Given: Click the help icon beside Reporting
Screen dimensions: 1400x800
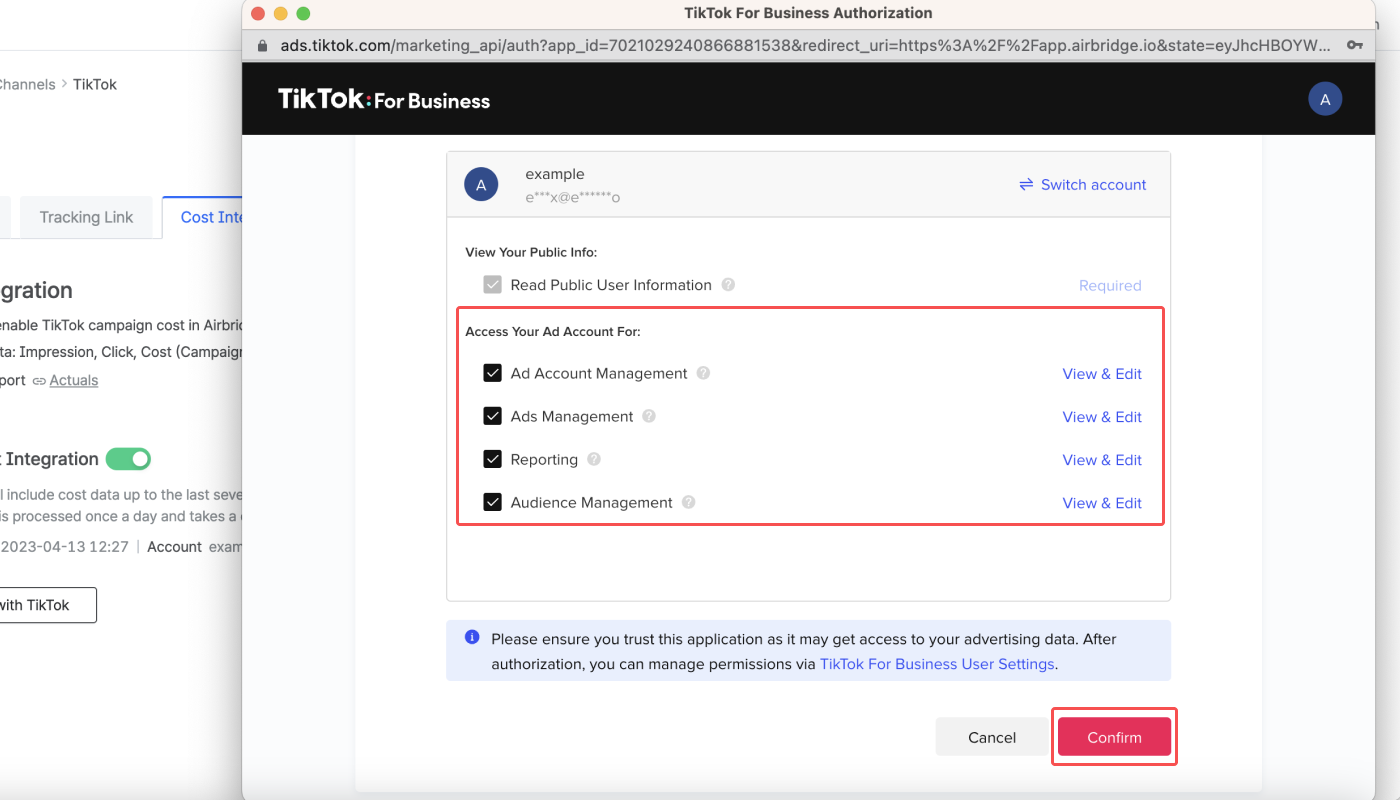Looking at the screenshot, I should pyautogui.click(x=594, y=459).
